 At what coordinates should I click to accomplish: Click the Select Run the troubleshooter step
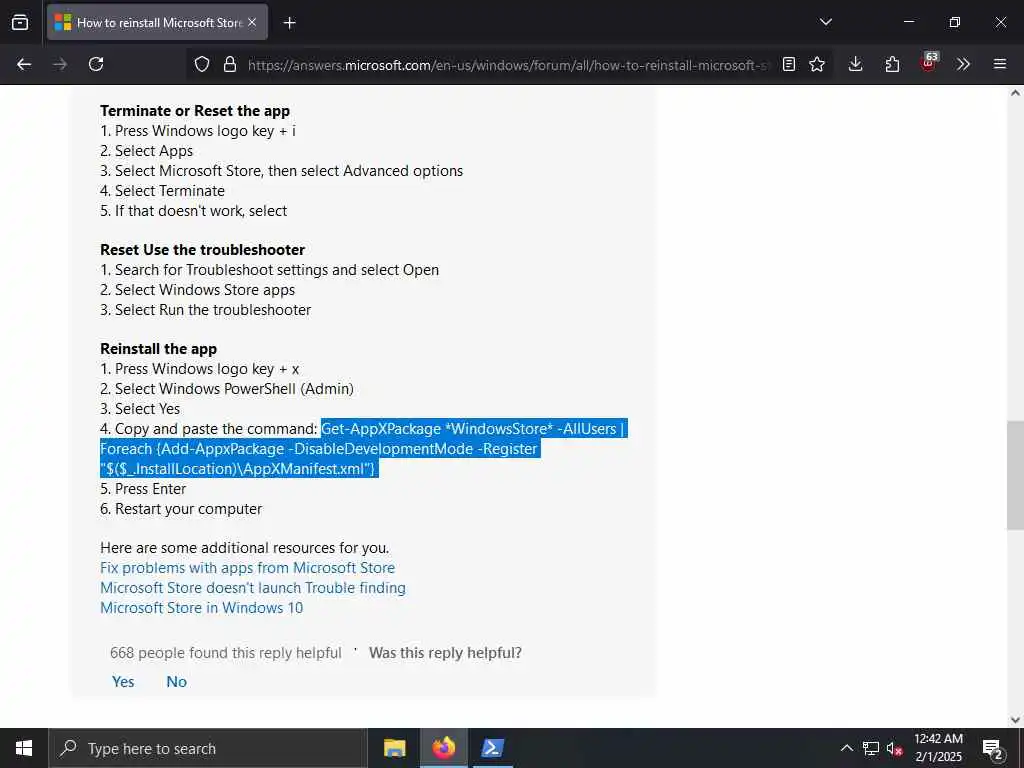coord(205,310)
